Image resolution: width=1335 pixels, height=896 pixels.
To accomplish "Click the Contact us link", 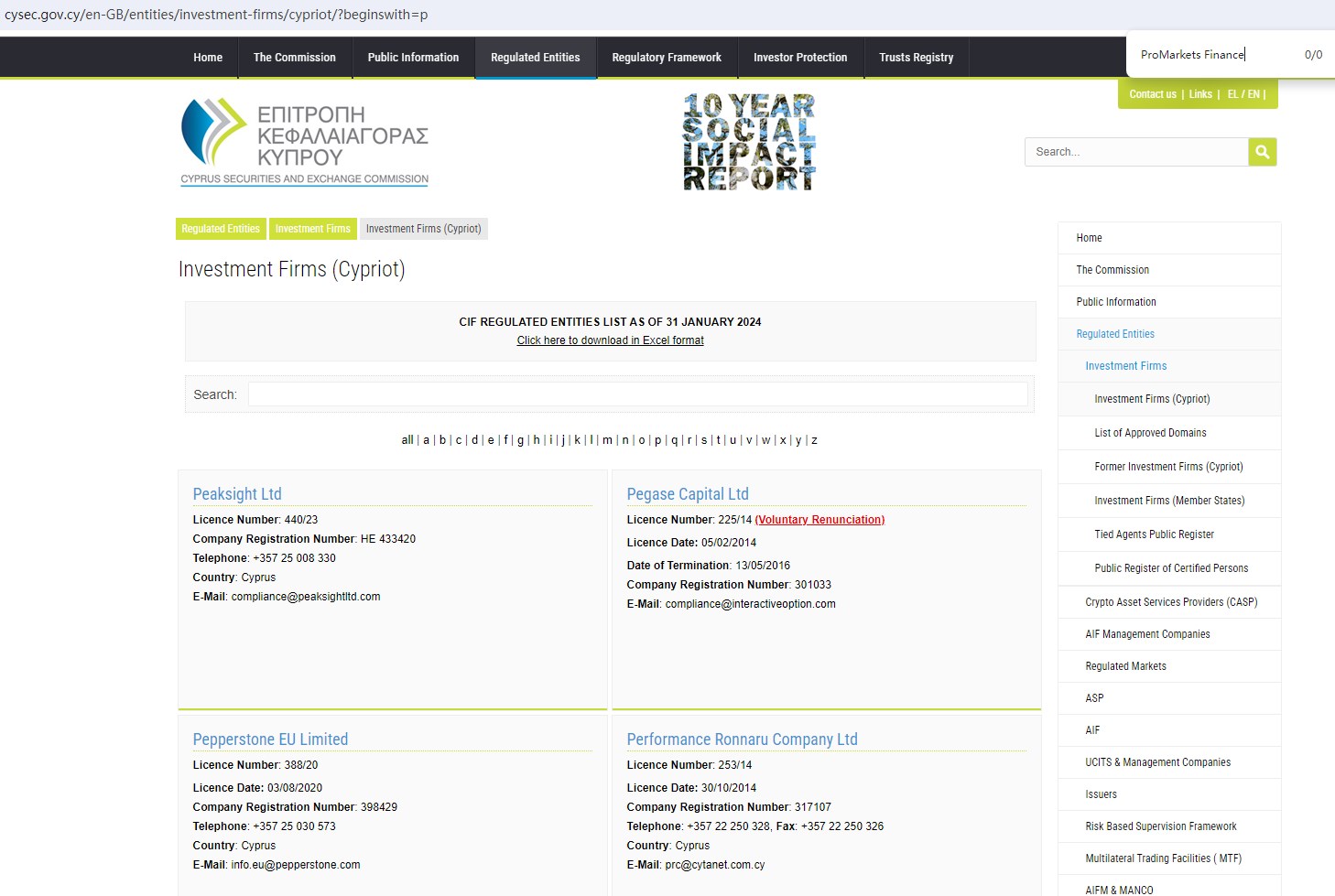I will point(1152,94).
